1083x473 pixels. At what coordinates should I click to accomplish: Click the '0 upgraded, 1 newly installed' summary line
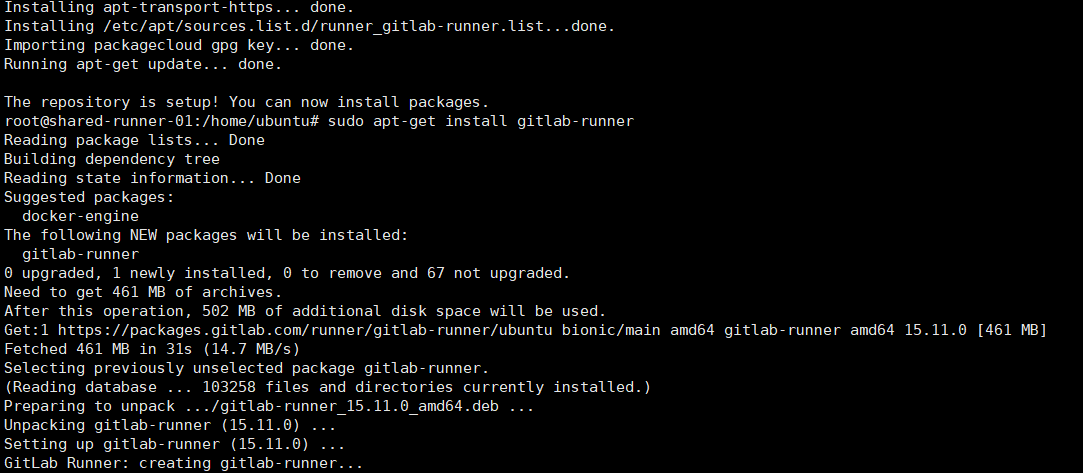click(x=286, y=273)
